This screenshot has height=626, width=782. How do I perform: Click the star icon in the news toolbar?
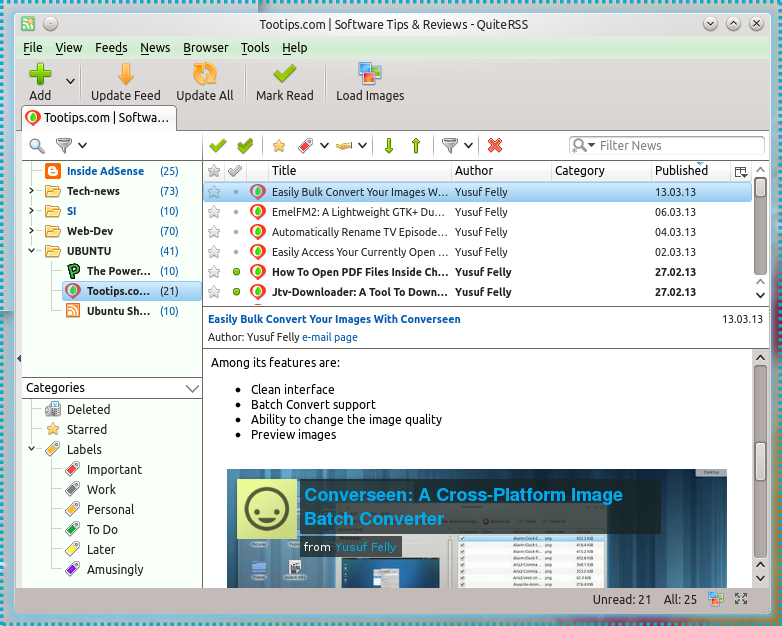(279, 146)
